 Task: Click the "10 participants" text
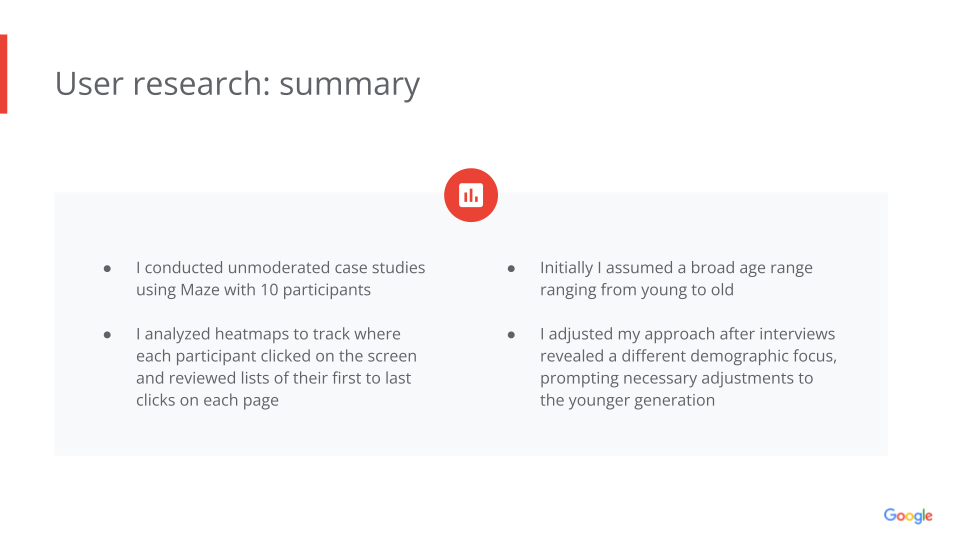click(320, 290)
